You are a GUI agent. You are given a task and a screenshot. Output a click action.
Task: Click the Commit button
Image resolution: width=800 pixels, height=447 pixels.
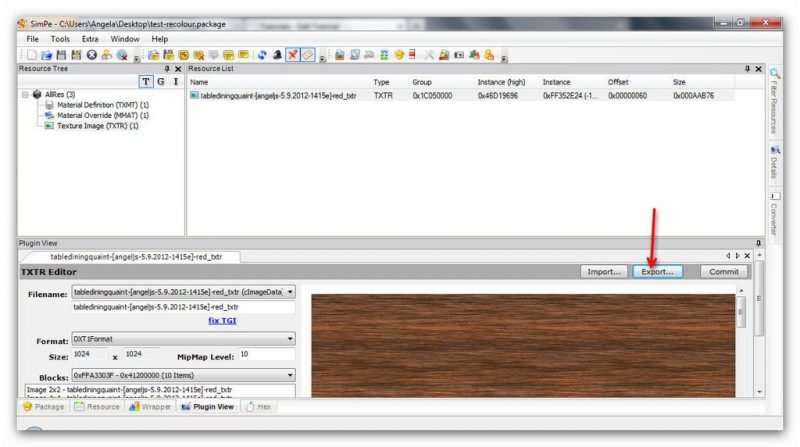723,272
